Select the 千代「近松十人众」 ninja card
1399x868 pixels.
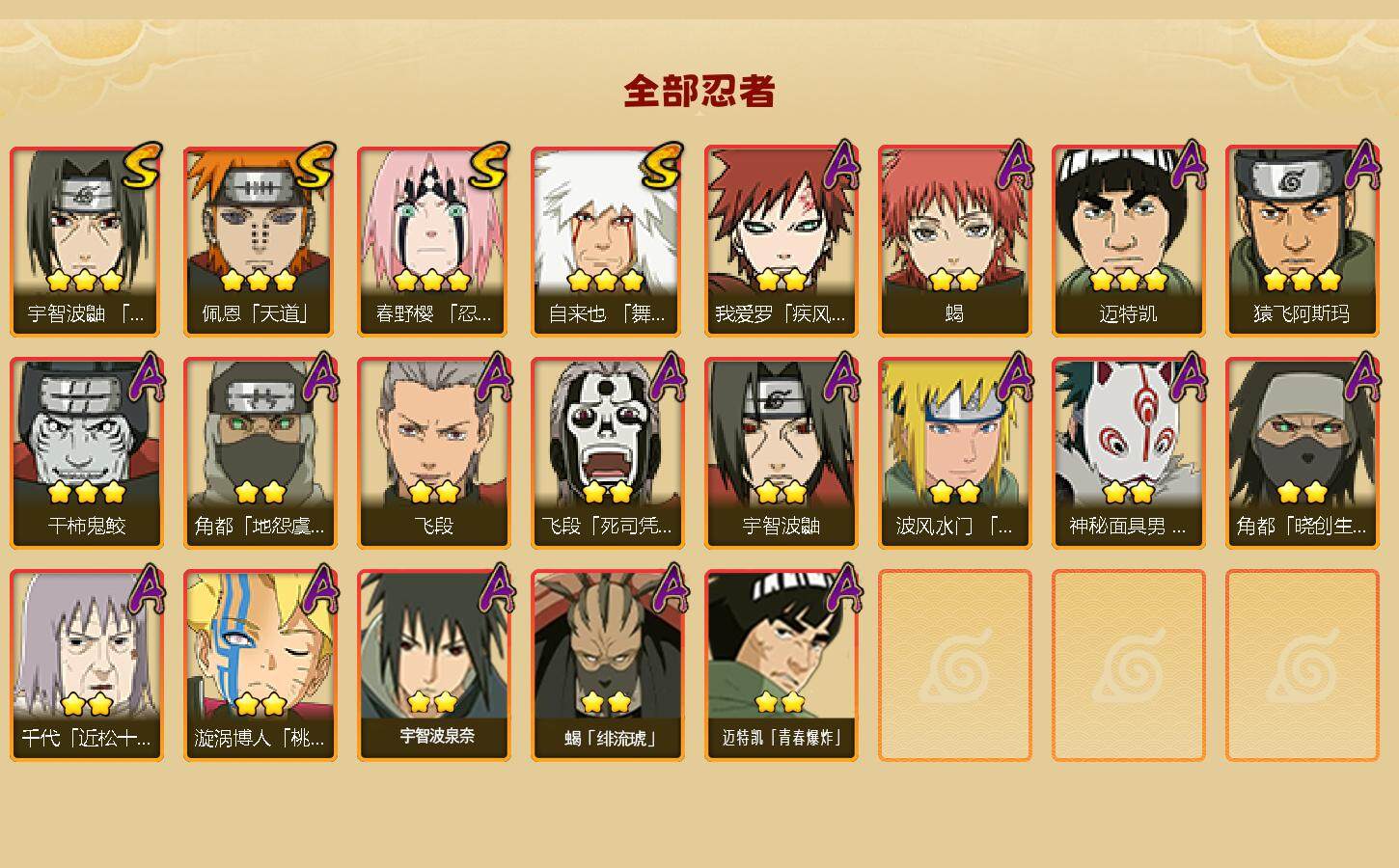[x=86, y=665]
